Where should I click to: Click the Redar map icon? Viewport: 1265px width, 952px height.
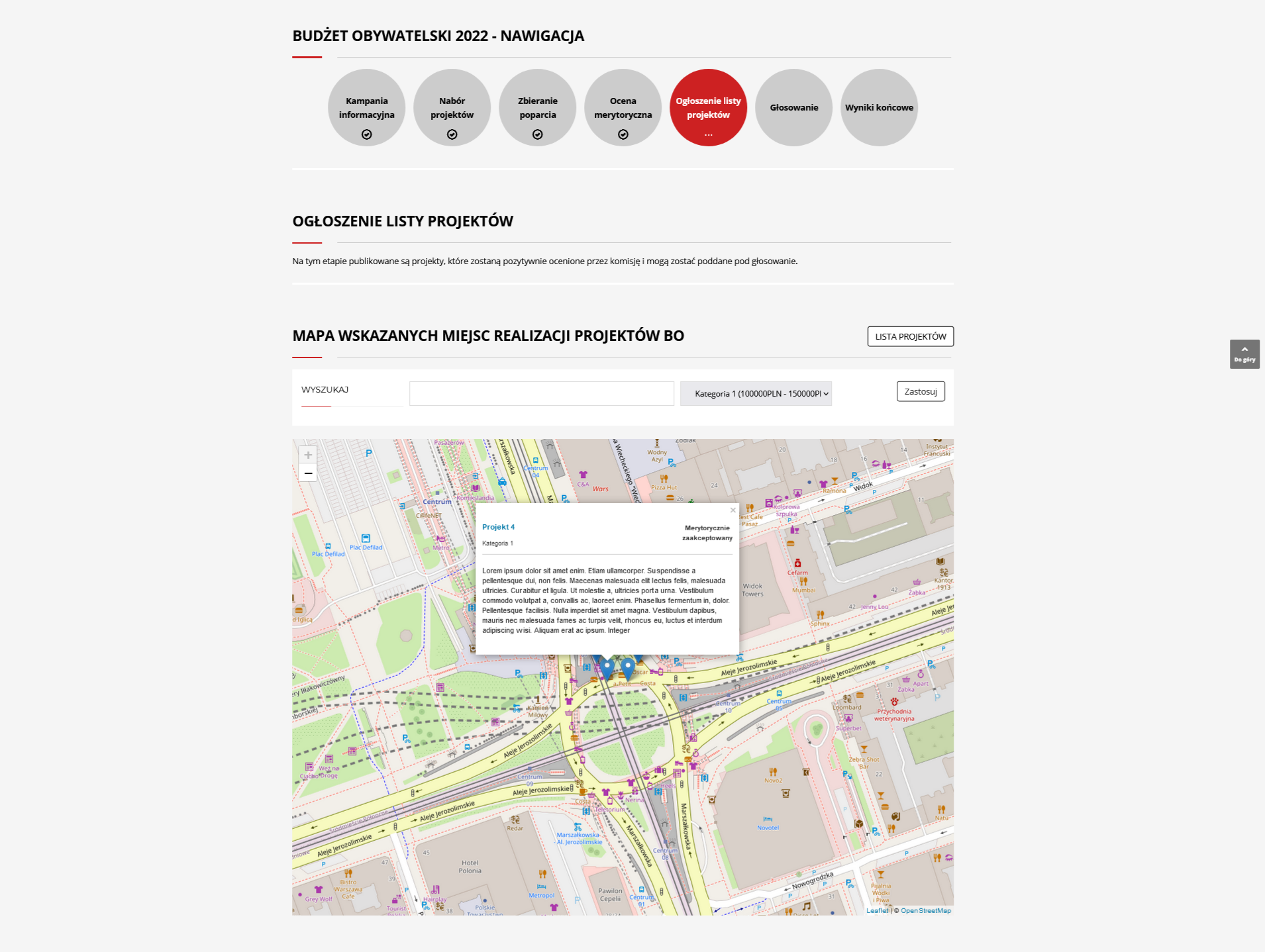pyautogui.click(x=515, y=820)
